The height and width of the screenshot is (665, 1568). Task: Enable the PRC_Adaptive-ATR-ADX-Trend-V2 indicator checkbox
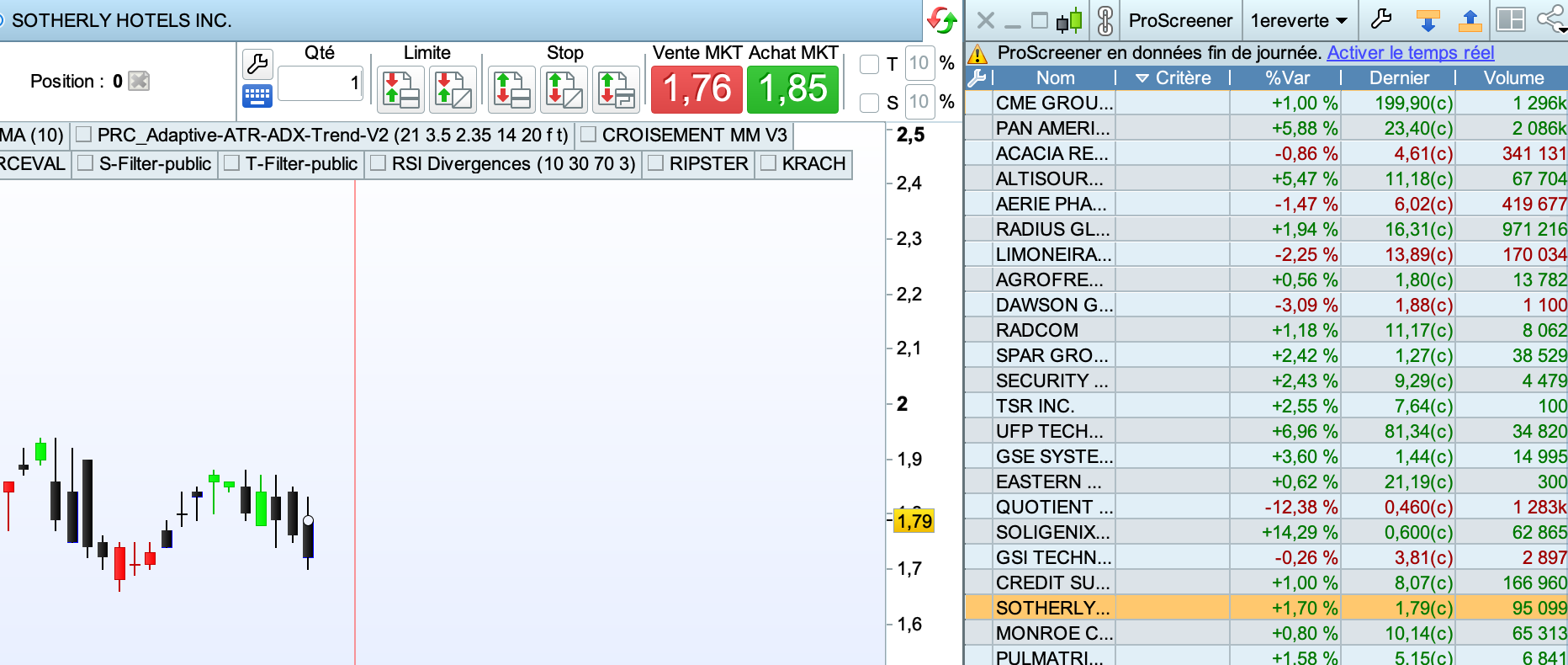tap(83, 135)
